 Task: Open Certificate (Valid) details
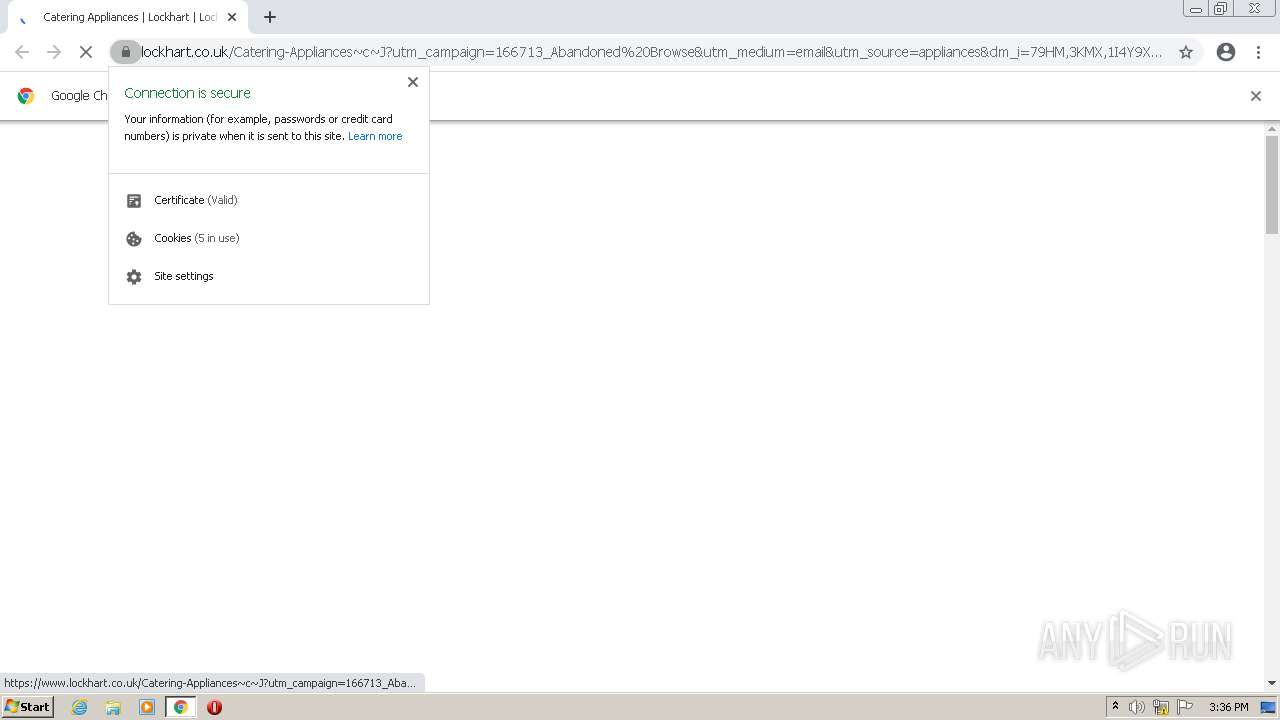[269, 200]
